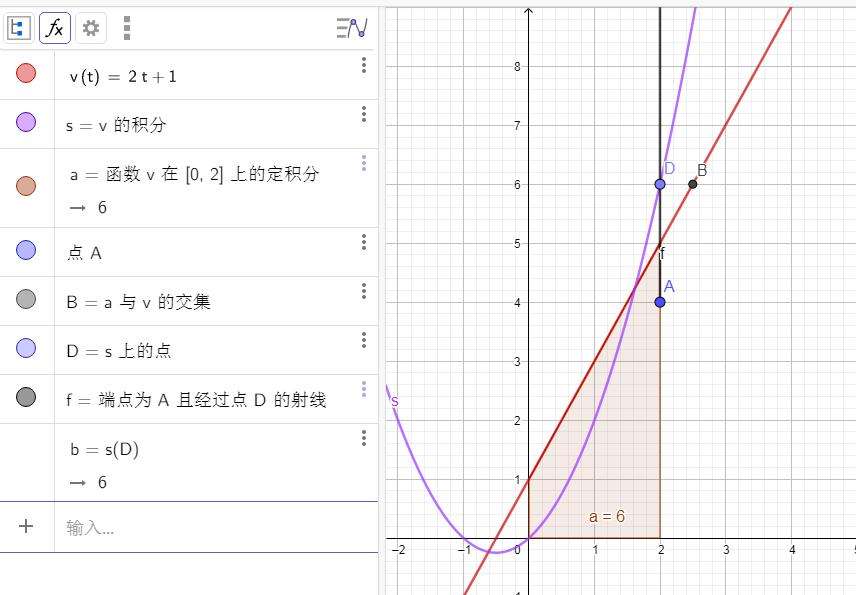Open the settings gear icon
856x595 pixels.
89,27
